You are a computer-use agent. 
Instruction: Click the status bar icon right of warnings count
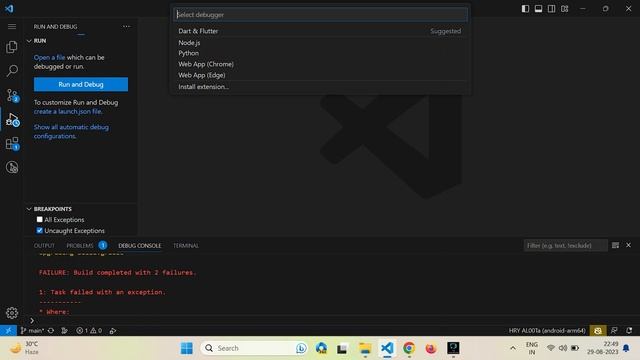113,330
